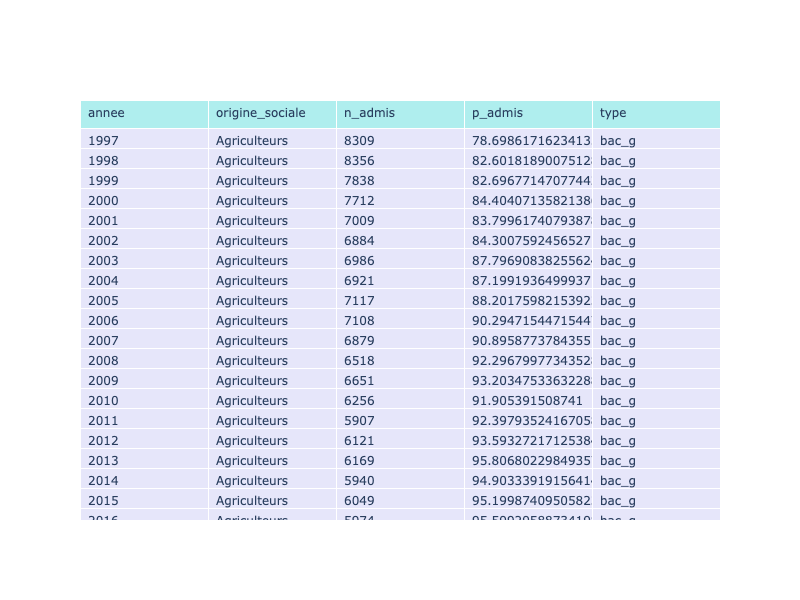The image size is (800, 600).
Task: Click the n_admis value 8356
Action: tap(359, 161)
